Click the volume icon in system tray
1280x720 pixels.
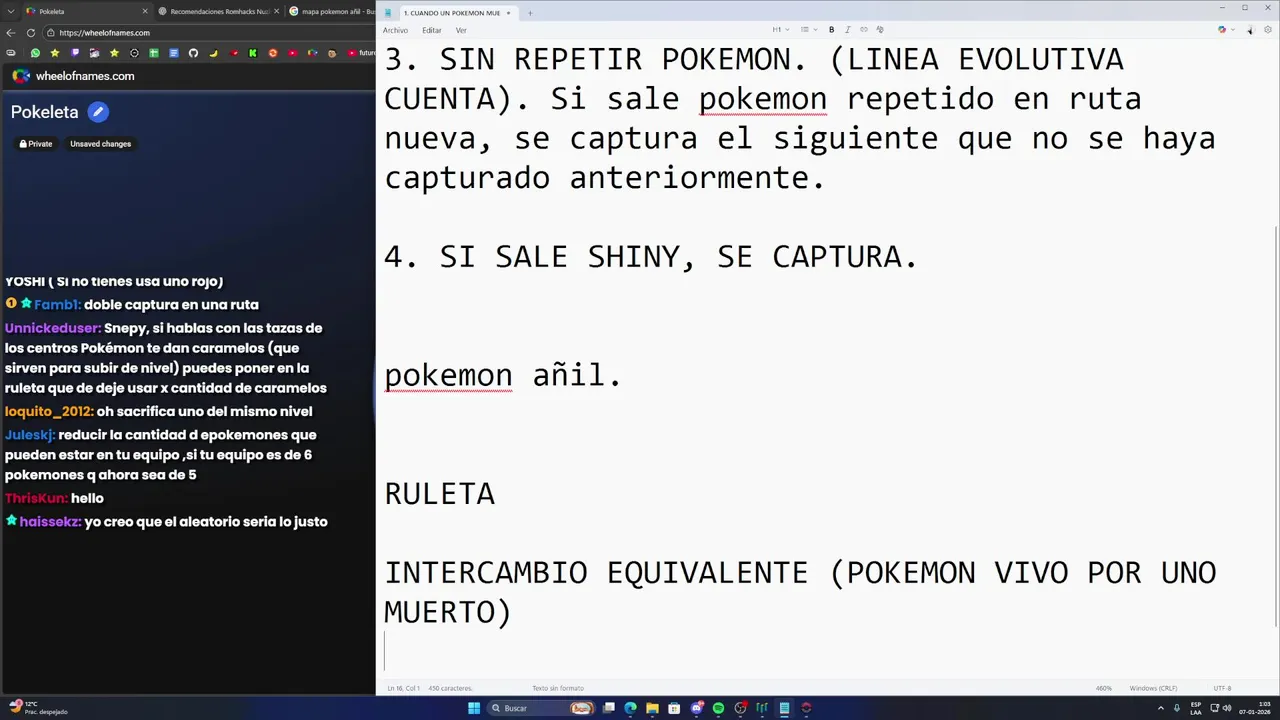[x=1227, y=708]
